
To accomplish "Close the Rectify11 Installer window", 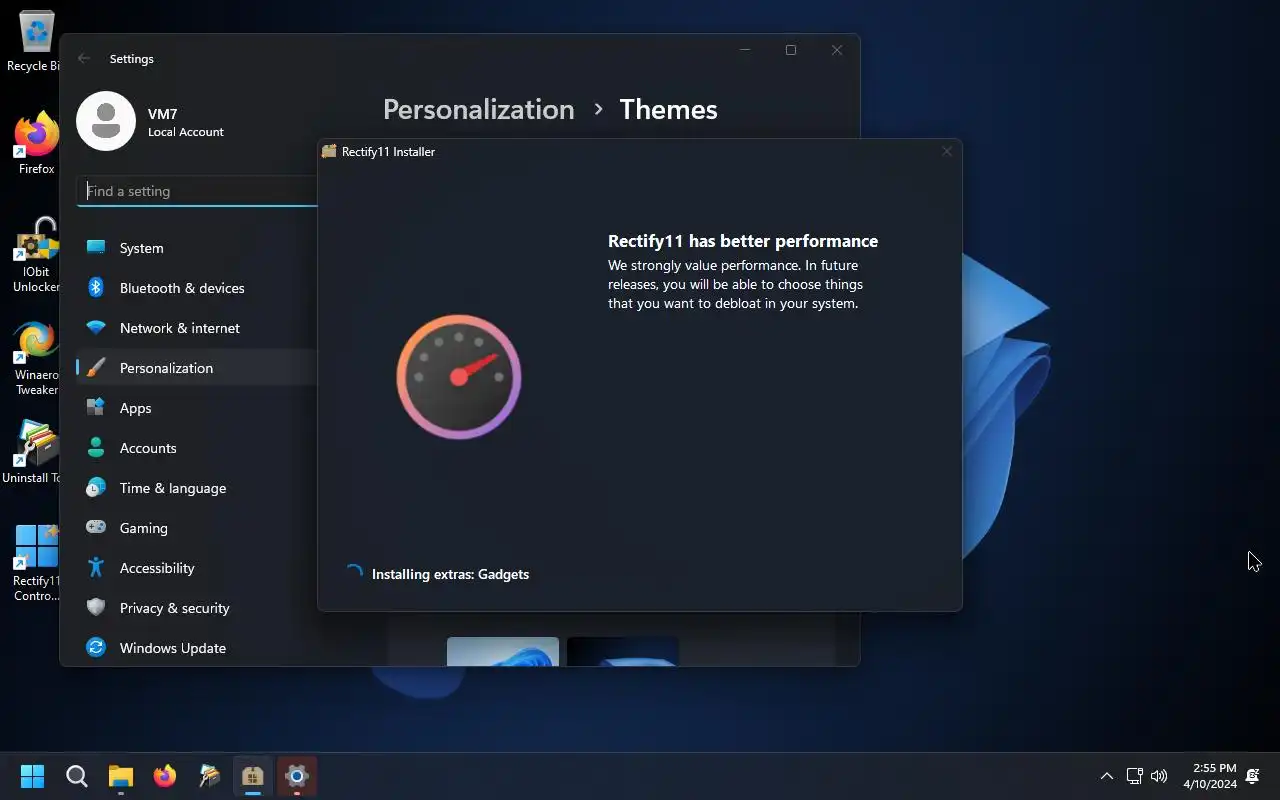I will pyautogui.click(x=947, y=151).
